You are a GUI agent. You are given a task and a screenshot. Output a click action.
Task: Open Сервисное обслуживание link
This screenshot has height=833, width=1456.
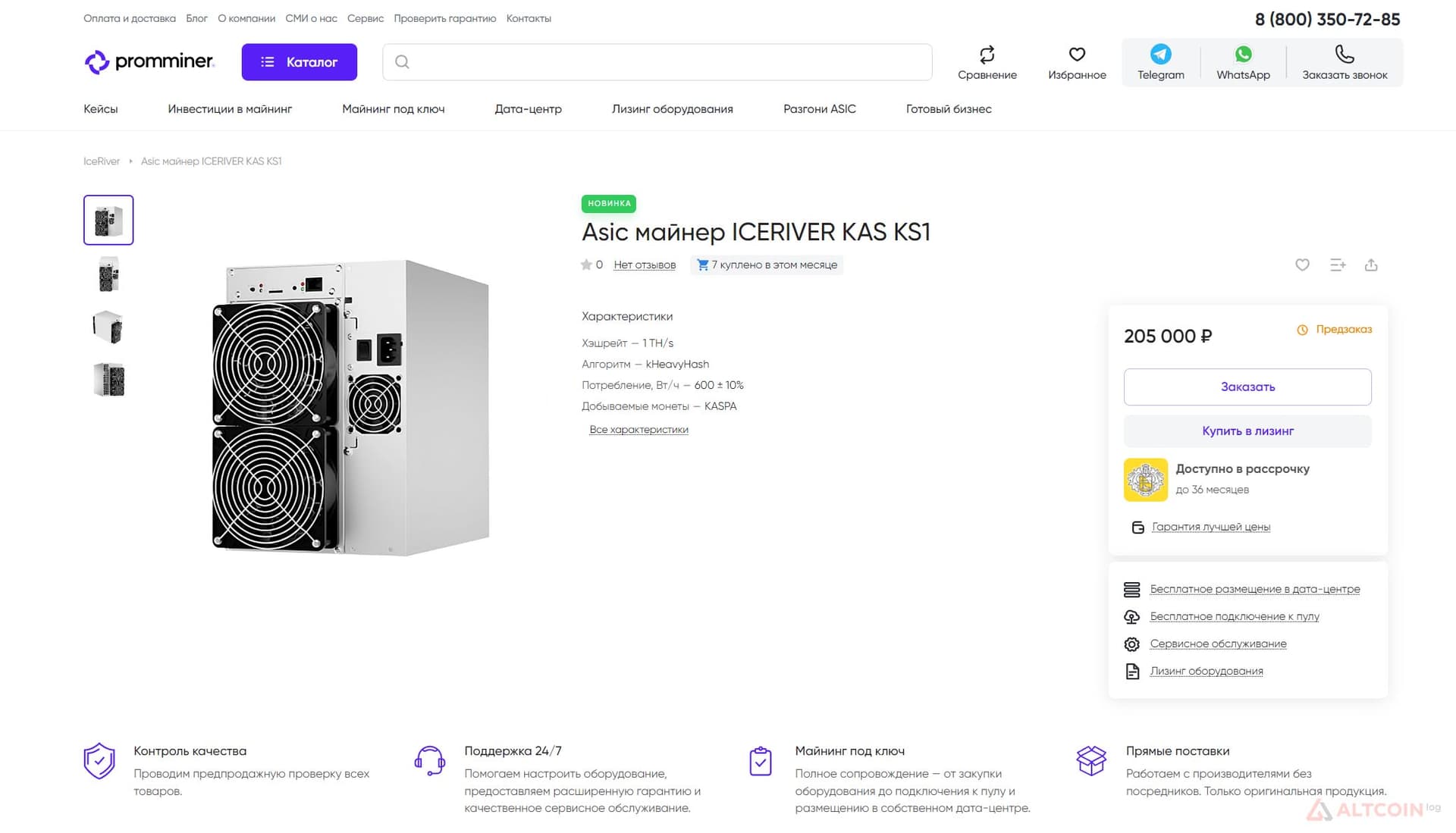tap(1218, 644)
